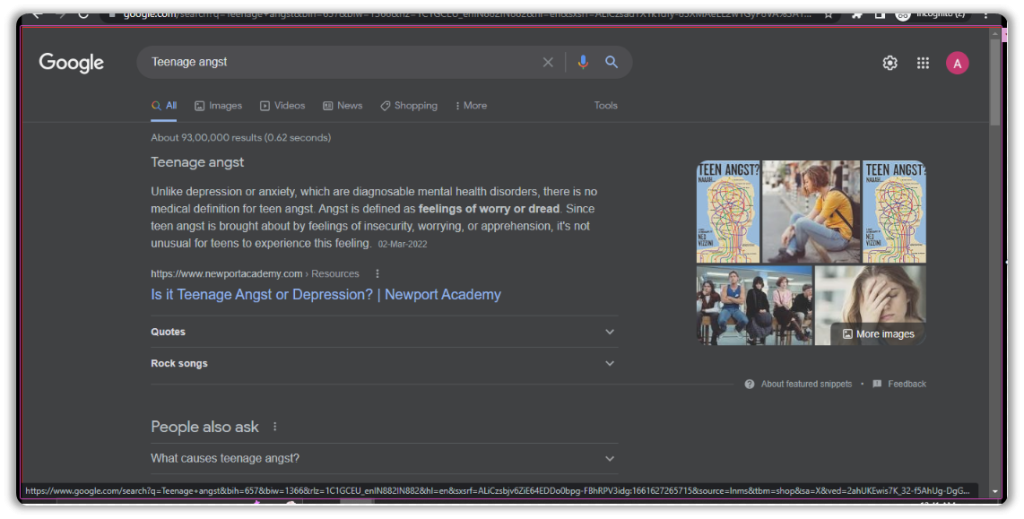Open the girl in yellow shirt thumbnail

pos(811,212)
